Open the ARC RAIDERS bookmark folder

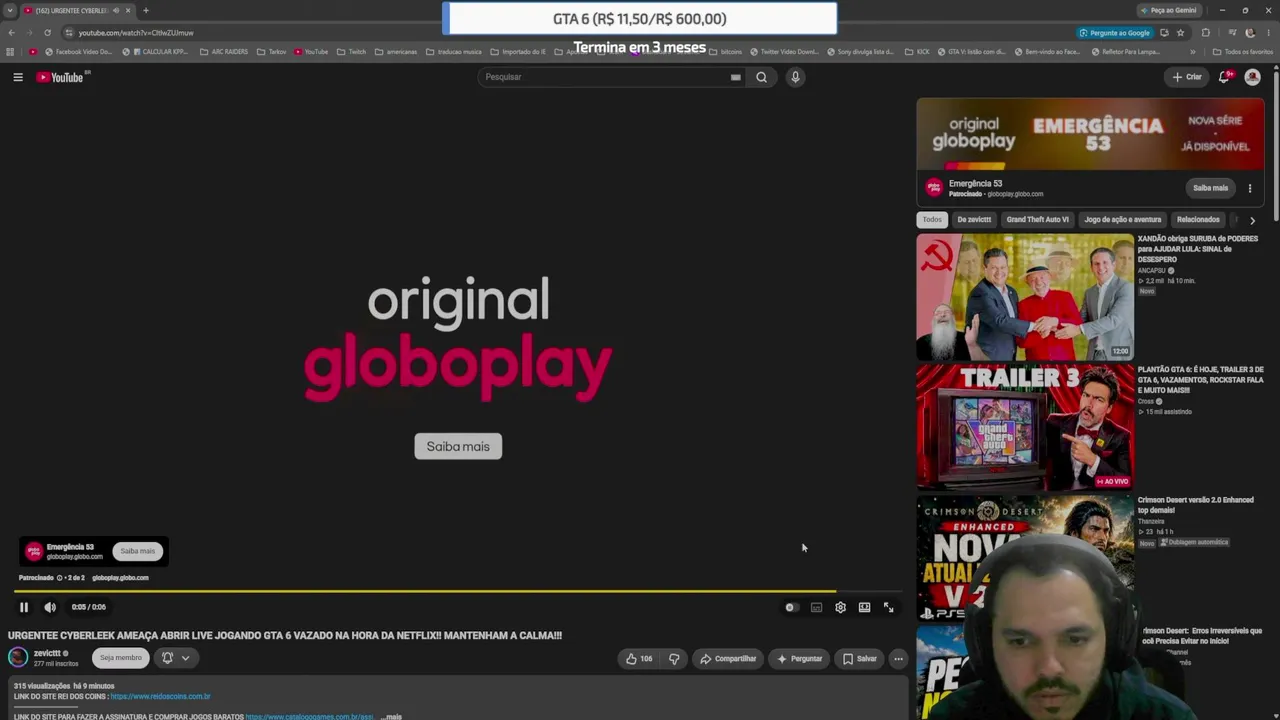point(224,51)
